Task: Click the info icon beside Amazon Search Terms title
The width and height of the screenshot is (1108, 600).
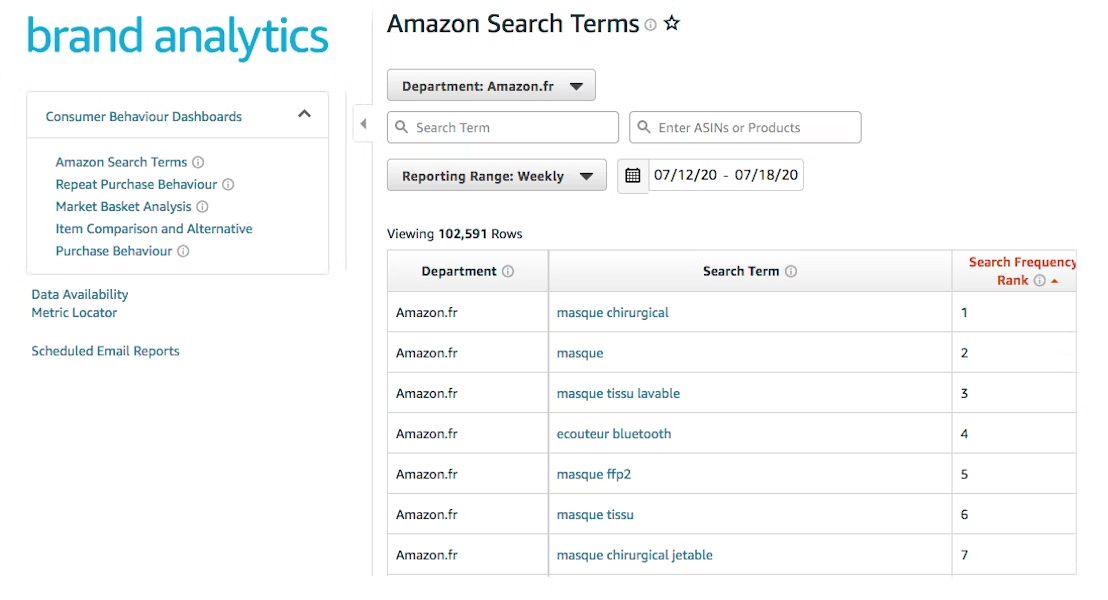Action: point(650,25)
